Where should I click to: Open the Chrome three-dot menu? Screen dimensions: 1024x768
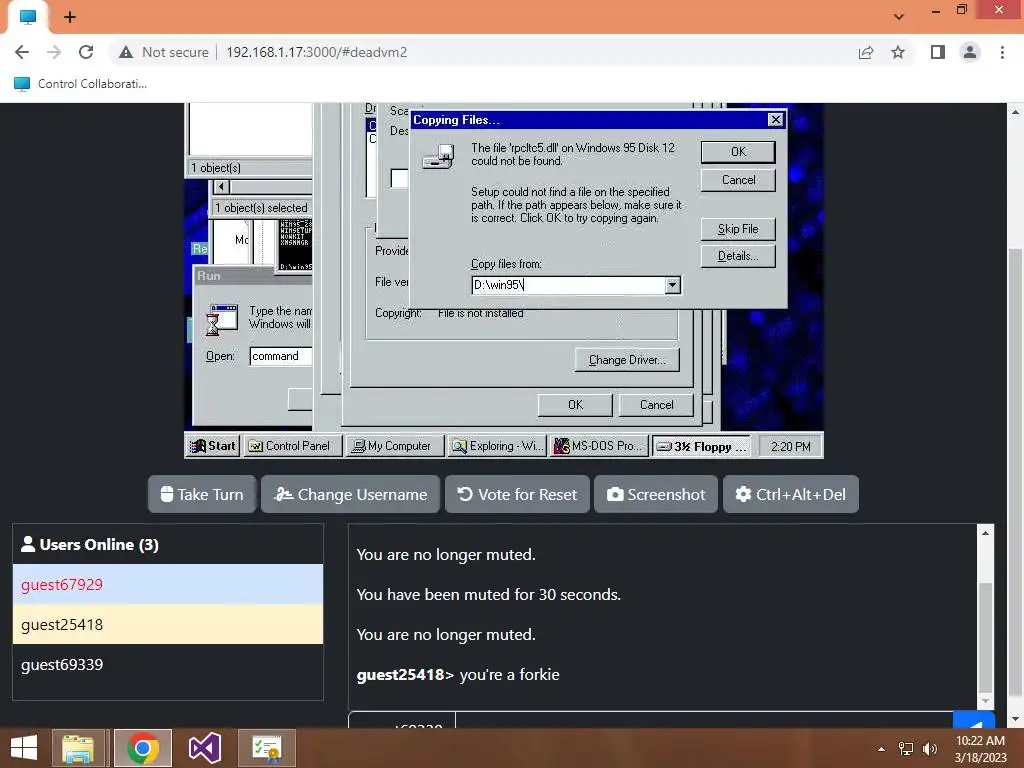tap(1002, 52)
